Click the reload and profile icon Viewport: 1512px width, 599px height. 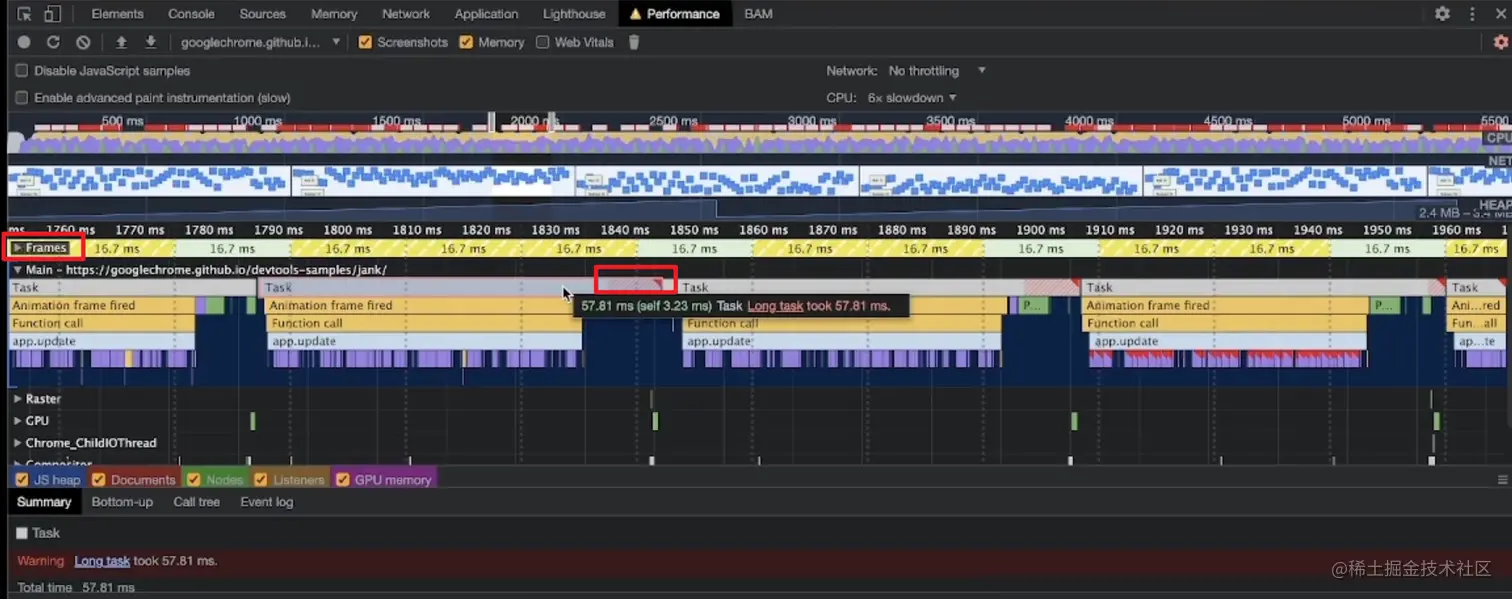coord(53,42)
